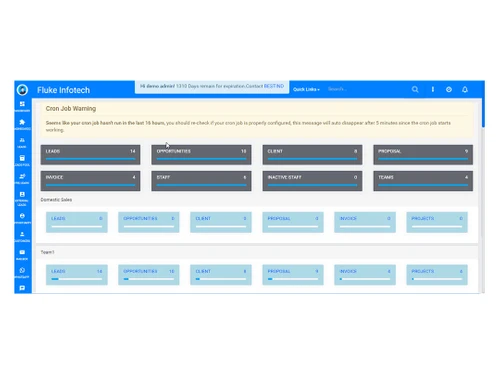Click the Team1 section label

tap(48, 252)
